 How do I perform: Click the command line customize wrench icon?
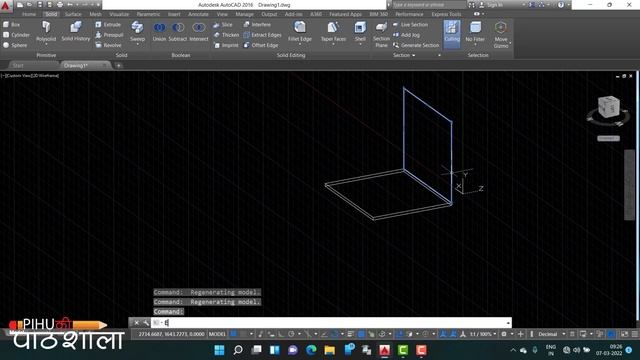(x=146, y=323)
